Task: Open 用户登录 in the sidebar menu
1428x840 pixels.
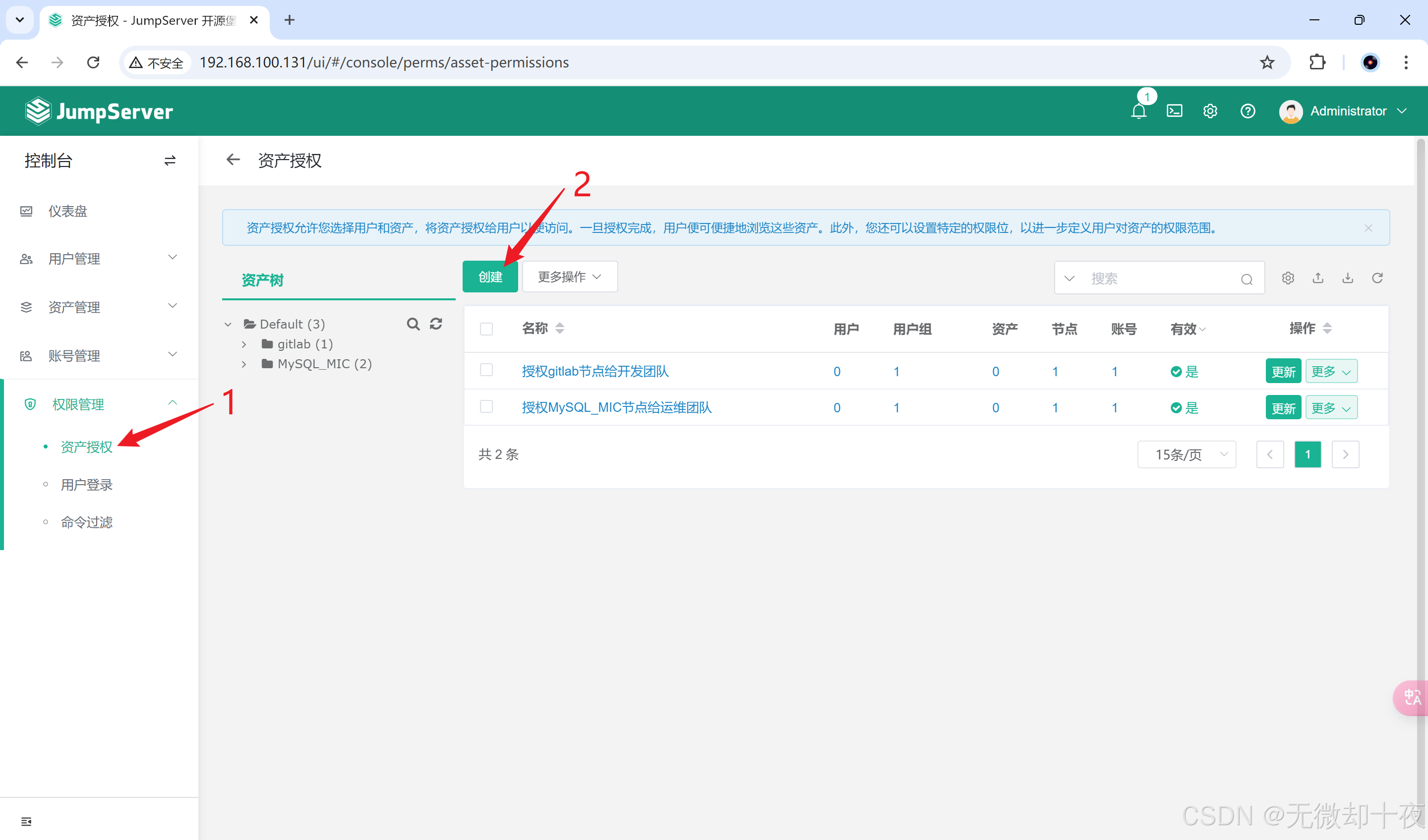Action: tap(87, 485)
